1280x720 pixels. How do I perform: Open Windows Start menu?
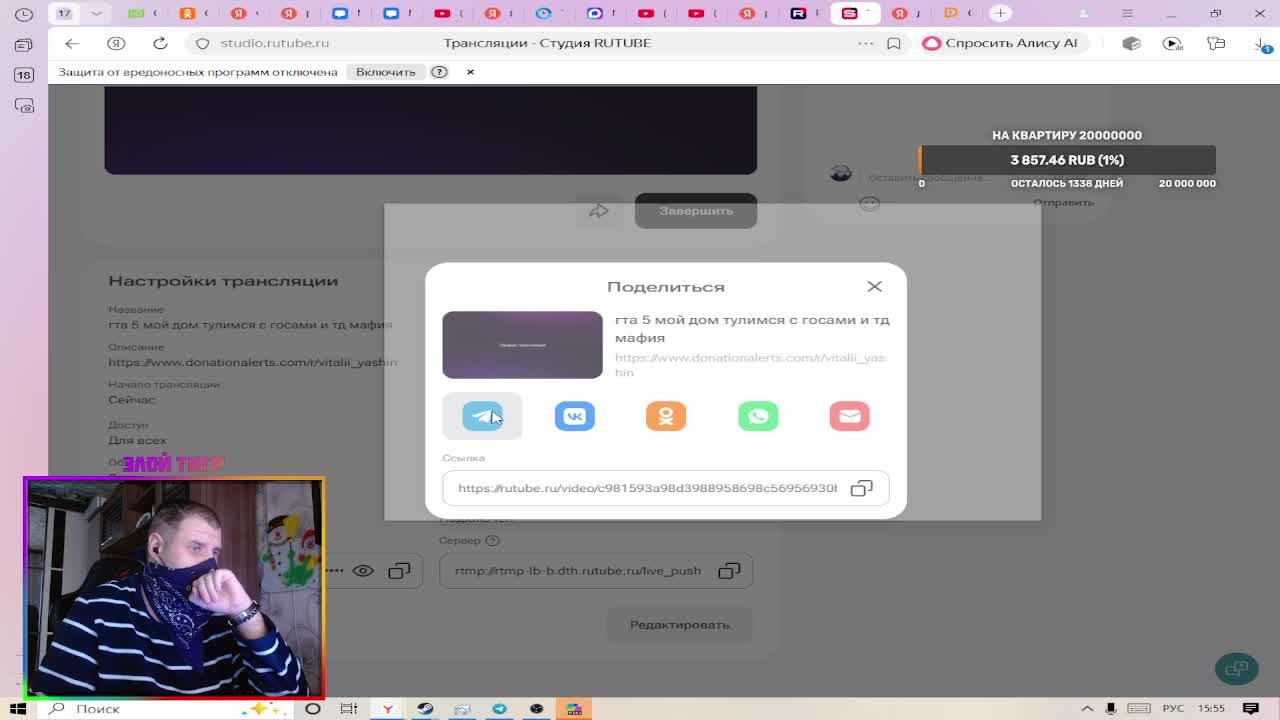tap(18, 708)
